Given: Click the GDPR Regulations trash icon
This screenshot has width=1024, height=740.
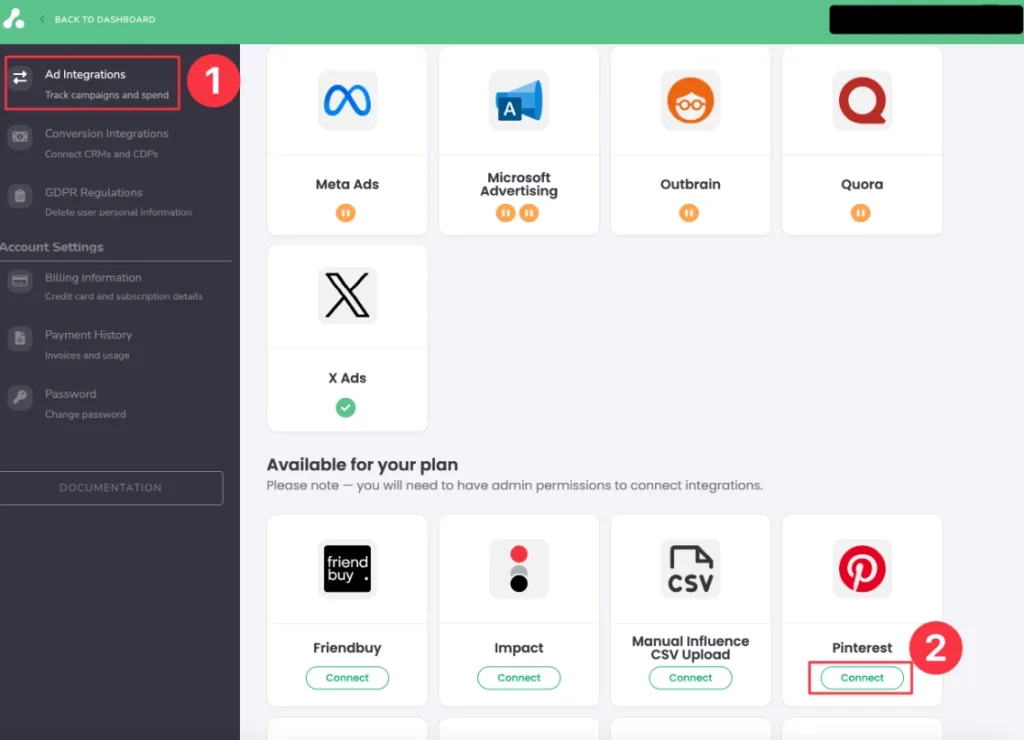Looking at the screenshot, I should point(20,196).
